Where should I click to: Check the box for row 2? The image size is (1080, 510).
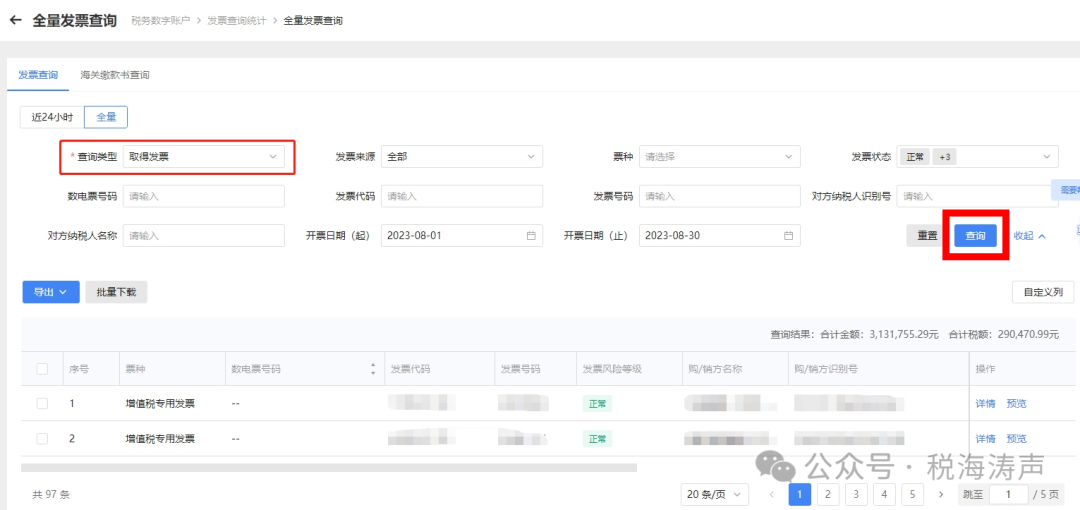(x=42, y=439)
